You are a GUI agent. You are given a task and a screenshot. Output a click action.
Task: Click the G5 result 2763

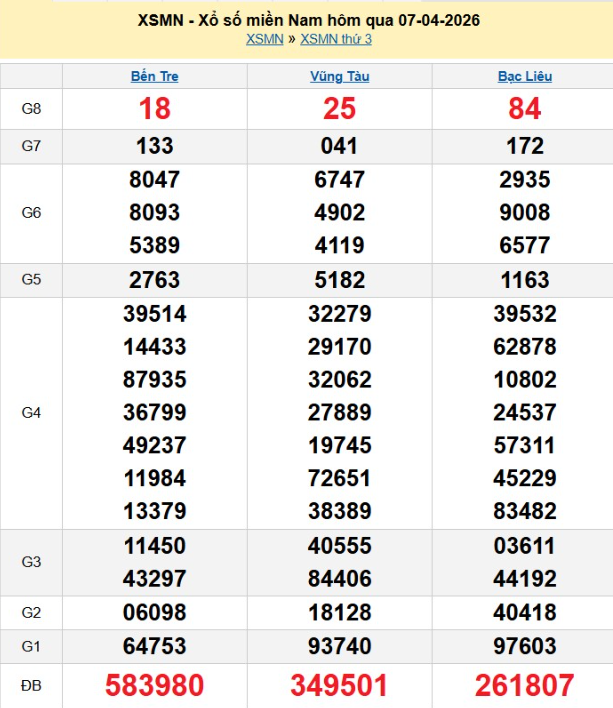tap(155, 279)
